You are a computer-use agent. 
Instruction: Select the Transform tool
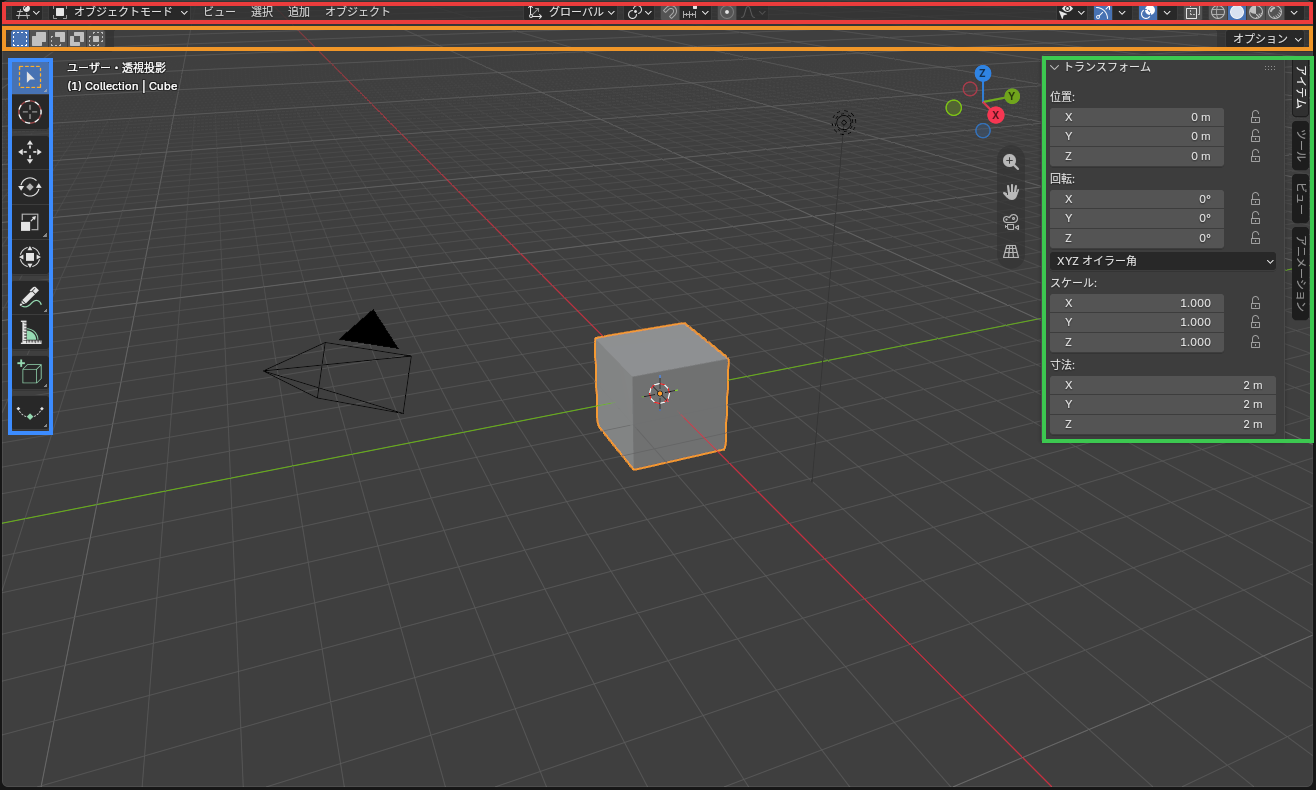30,257
